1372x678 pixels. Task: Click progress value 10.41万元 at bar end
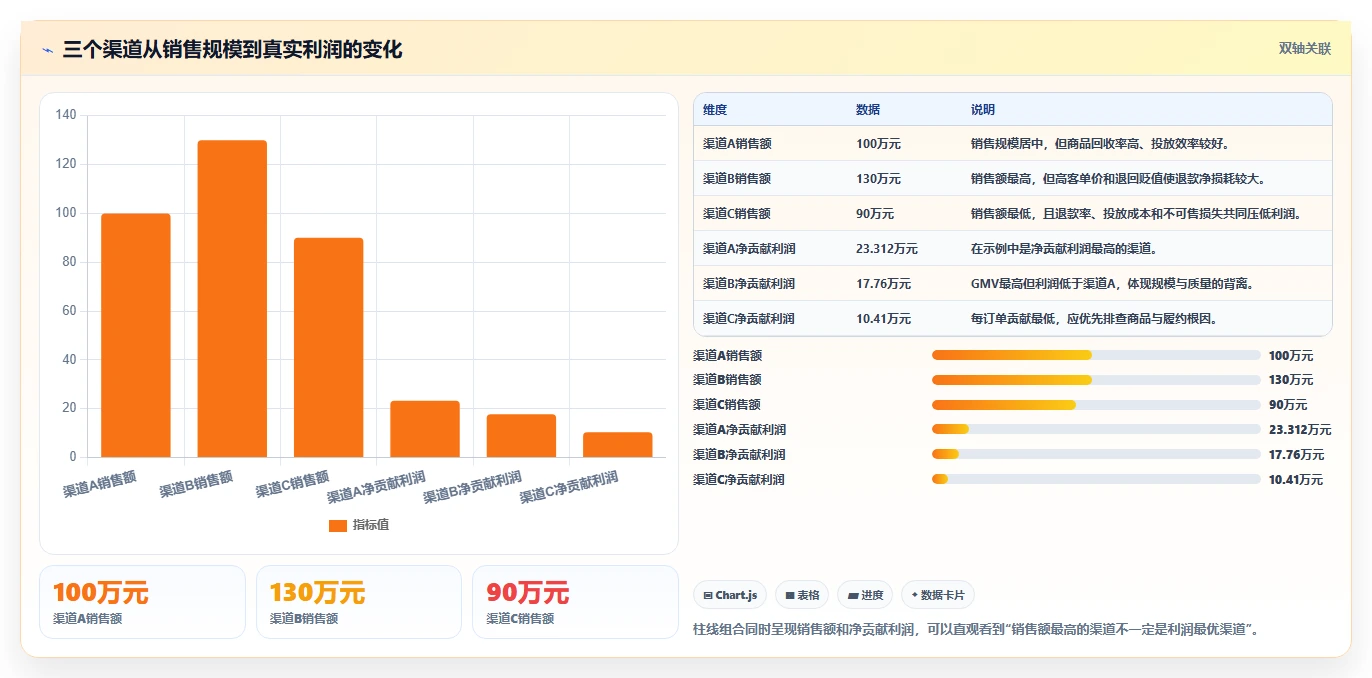pos(1296,480)
